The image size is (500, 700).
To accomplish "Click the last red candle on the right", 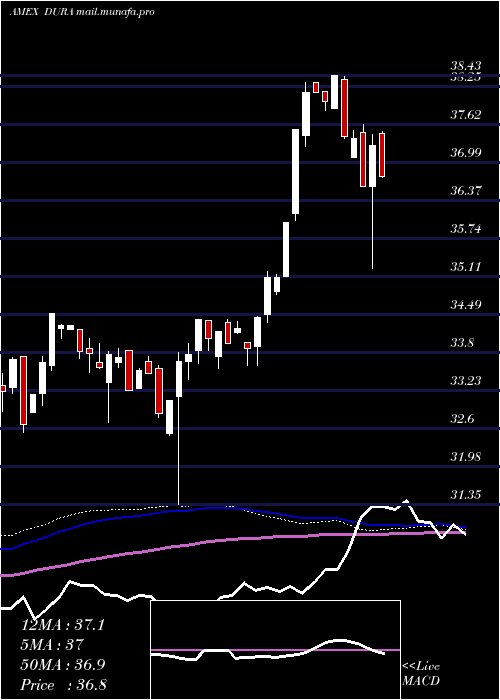I will 382,154.
